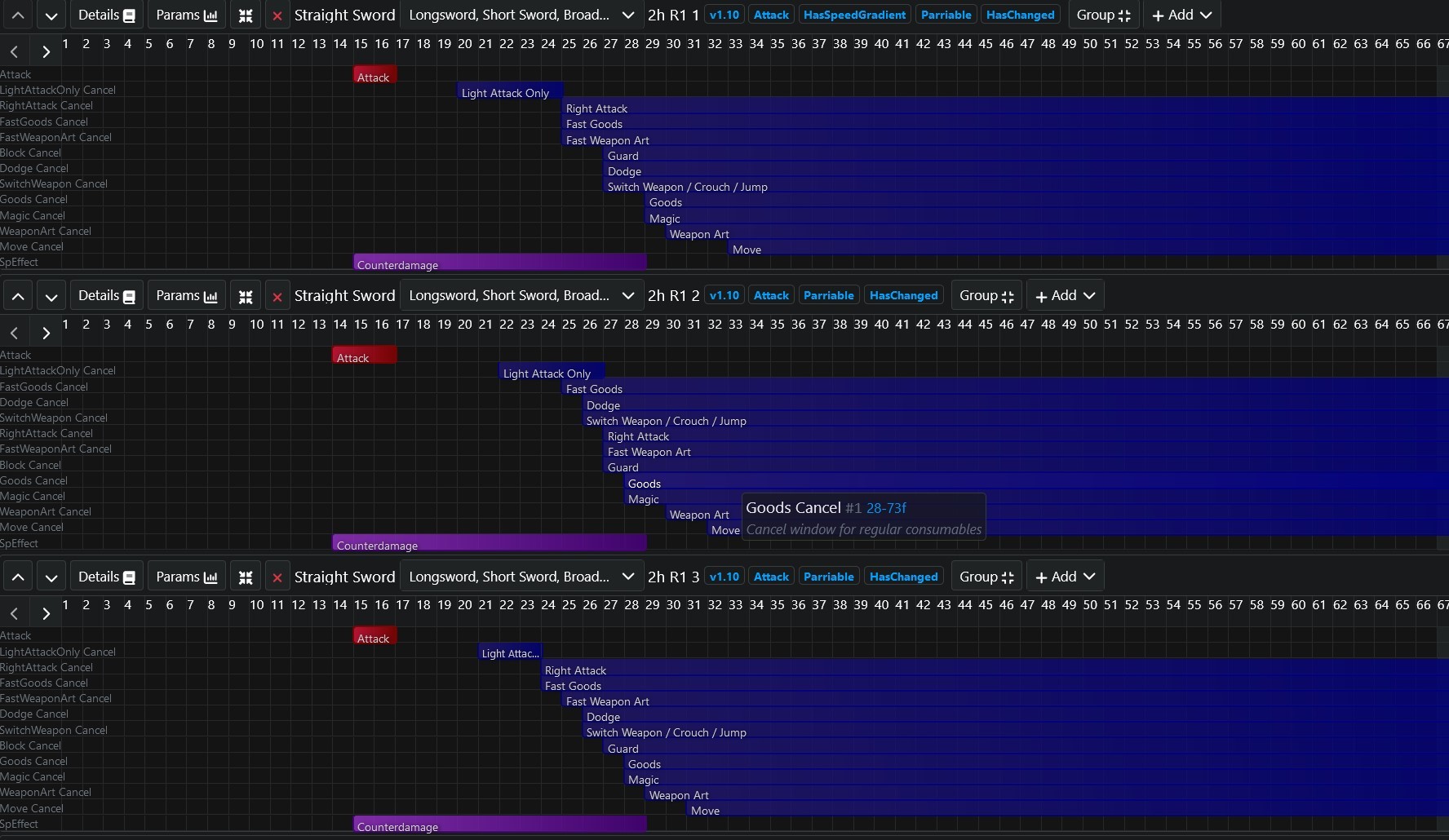This screenshot has height=840, width=1449.
Task: Move the 2h R1 2 panel up
Action: click(x=18, y=296)
